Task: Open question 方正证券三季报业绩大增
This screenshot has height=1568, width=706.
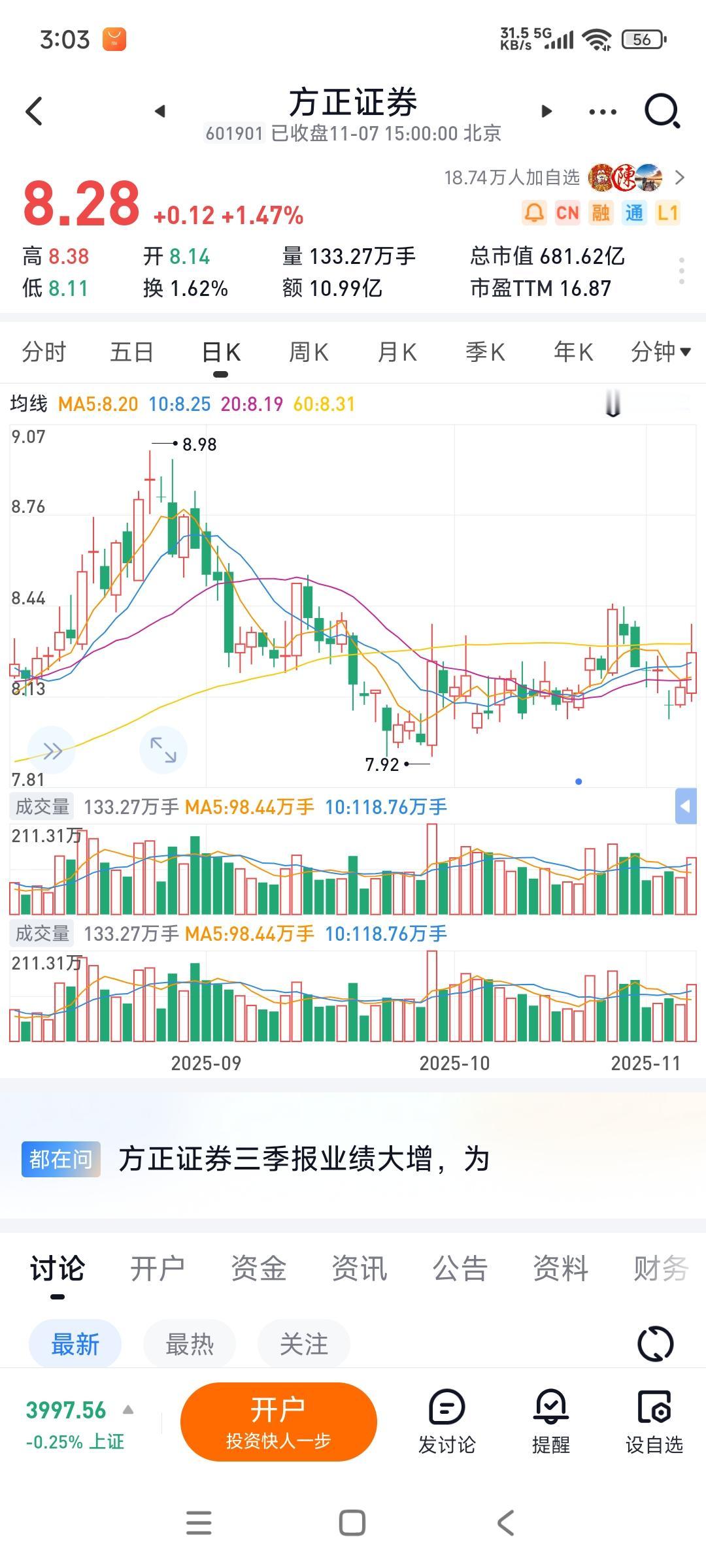Action: 304,1159
